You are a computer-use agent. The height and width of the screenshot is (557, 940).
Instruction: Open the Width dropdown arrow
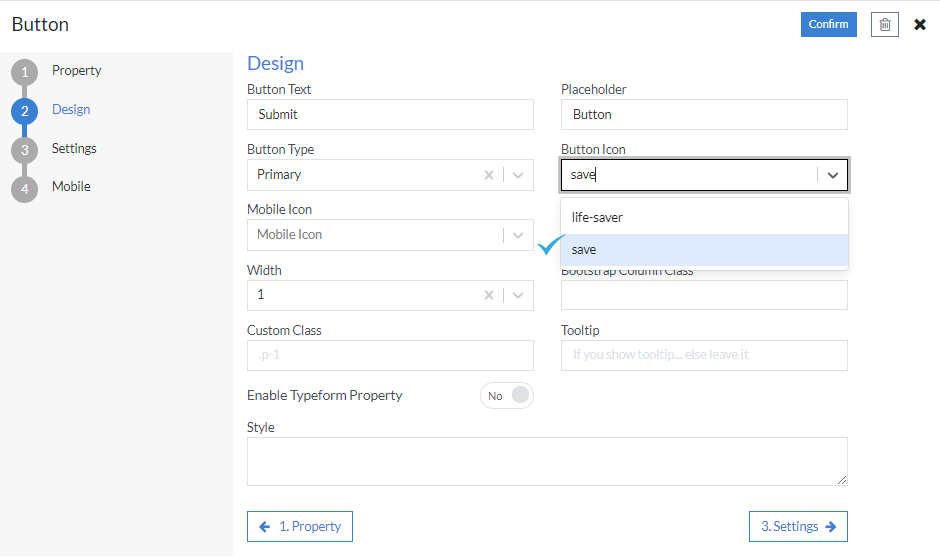(518, 295)
